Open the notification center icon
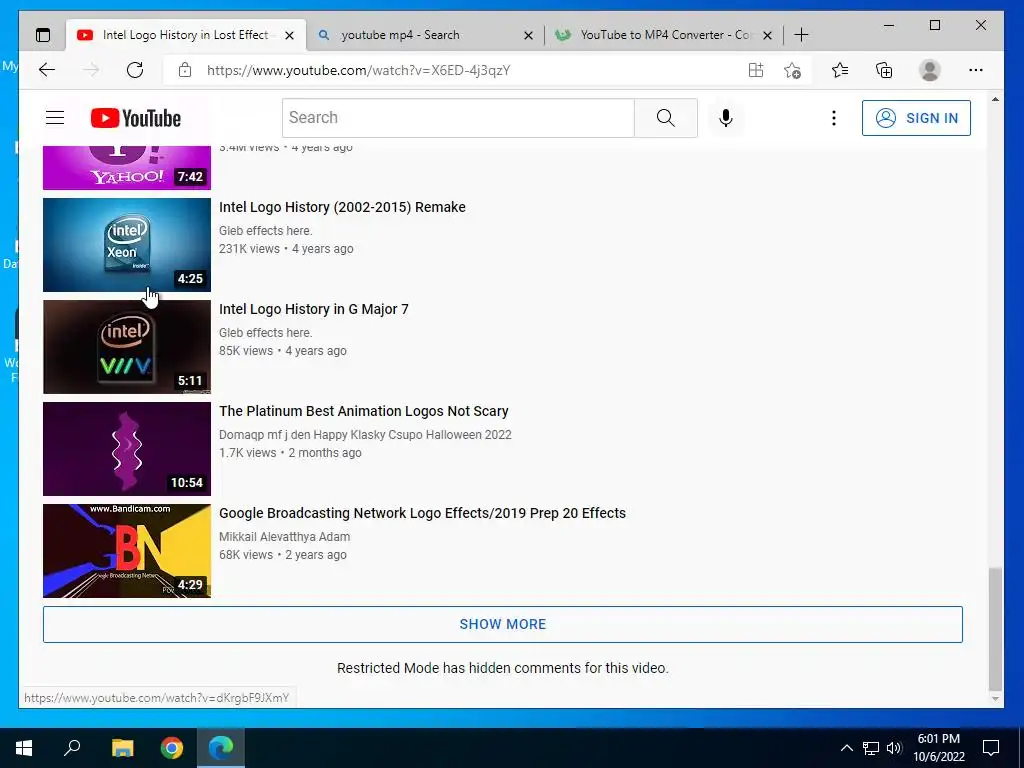This screenshot has width=1024, height=768. tap(991, 748)
